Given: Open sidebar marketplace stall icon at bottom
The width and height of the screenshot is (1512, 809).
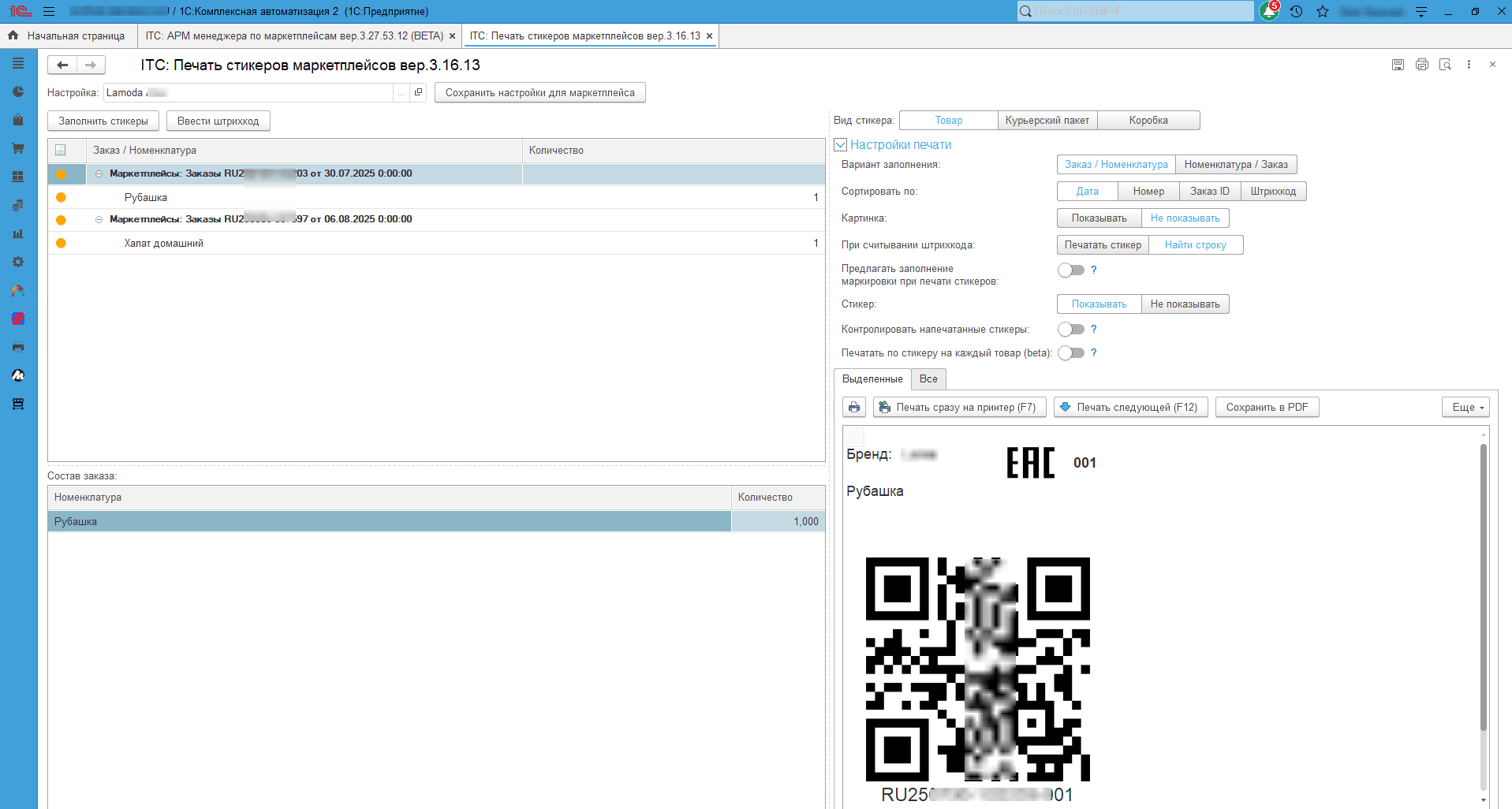Looking at the screenshot, I should [18, 404].
